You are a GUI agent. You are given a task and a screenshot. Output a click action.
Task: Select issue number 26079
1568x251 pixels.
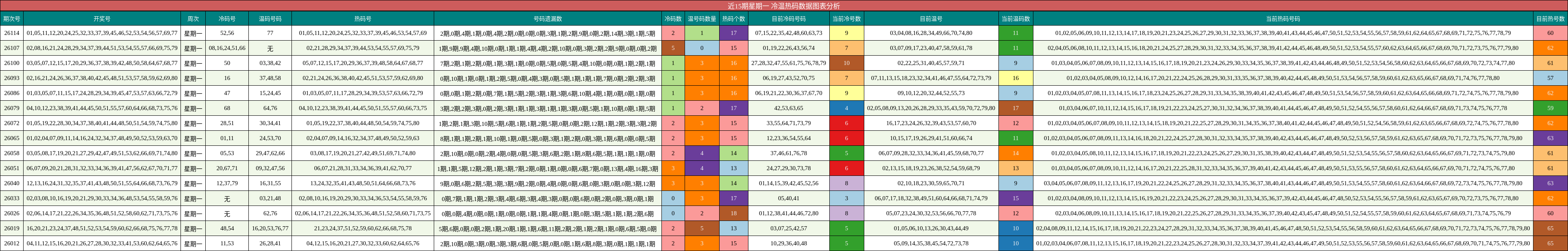[x=11, y=108]
